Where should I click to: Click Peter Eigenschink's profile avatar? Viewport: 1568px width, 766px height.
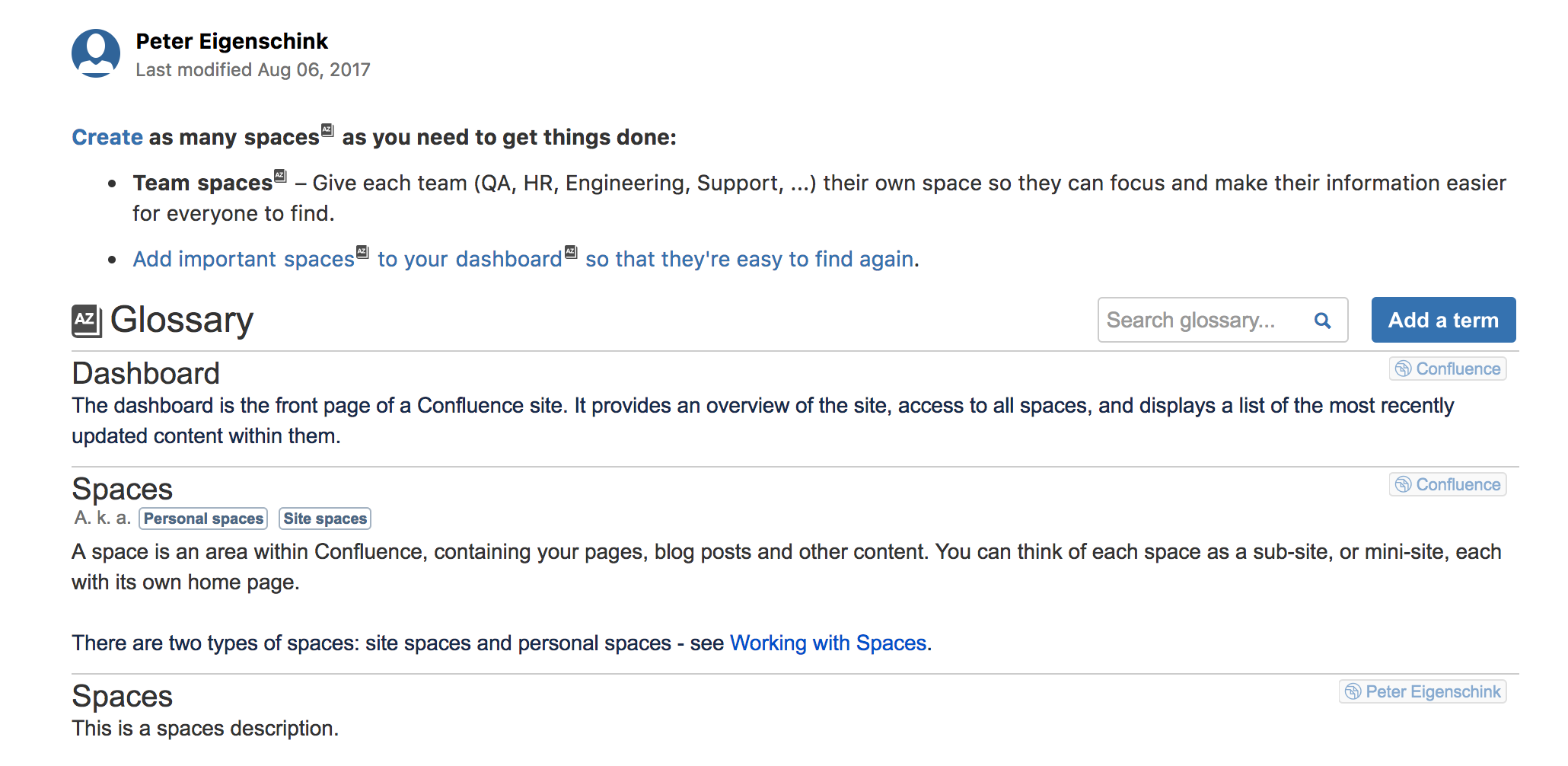[x=96, y=53]
